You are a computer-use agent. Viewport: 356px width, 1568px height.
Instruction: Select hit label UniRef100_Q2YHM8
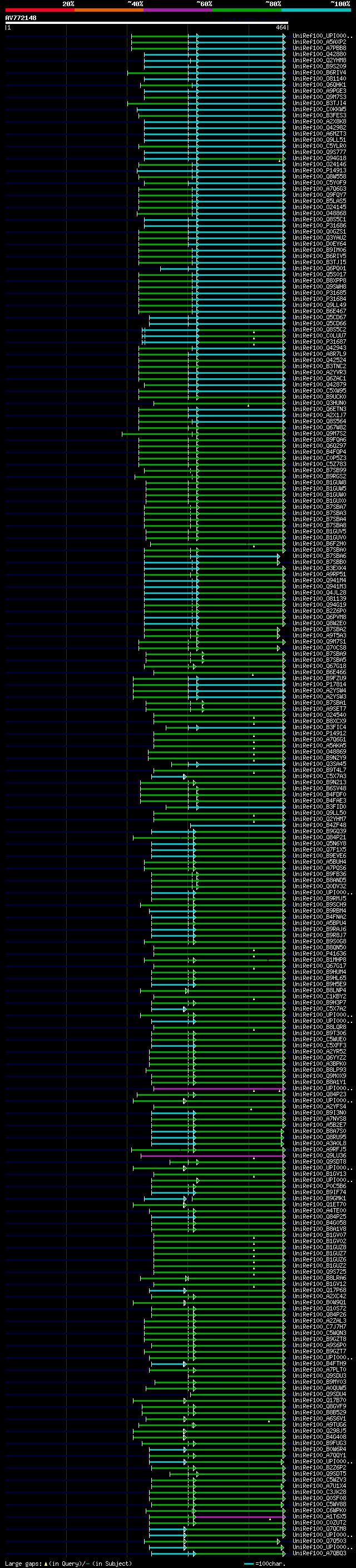pyautogui.click(x=319, y=60)
